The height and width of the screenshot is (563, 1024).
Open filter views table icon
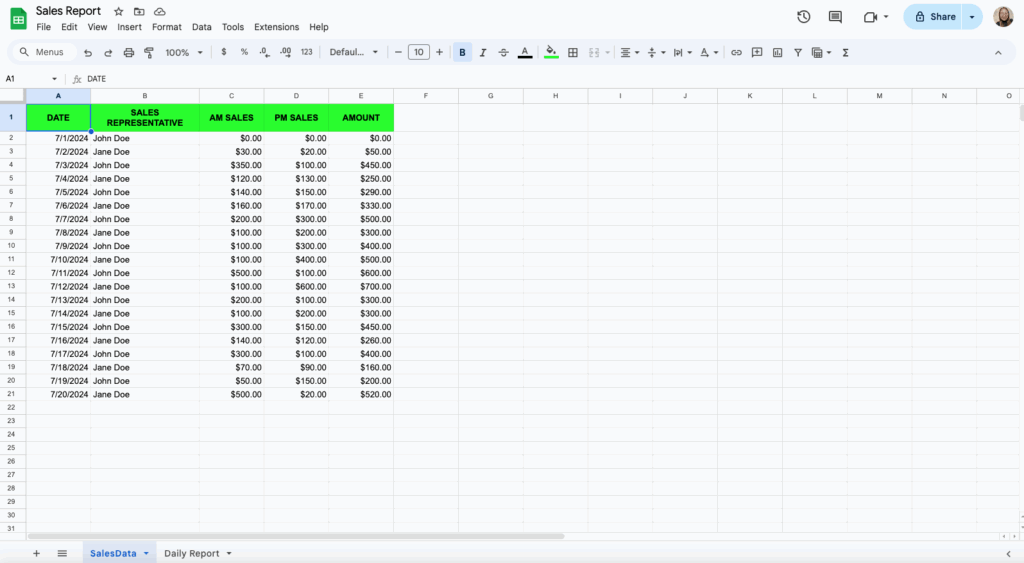click(x=821, y=52)
